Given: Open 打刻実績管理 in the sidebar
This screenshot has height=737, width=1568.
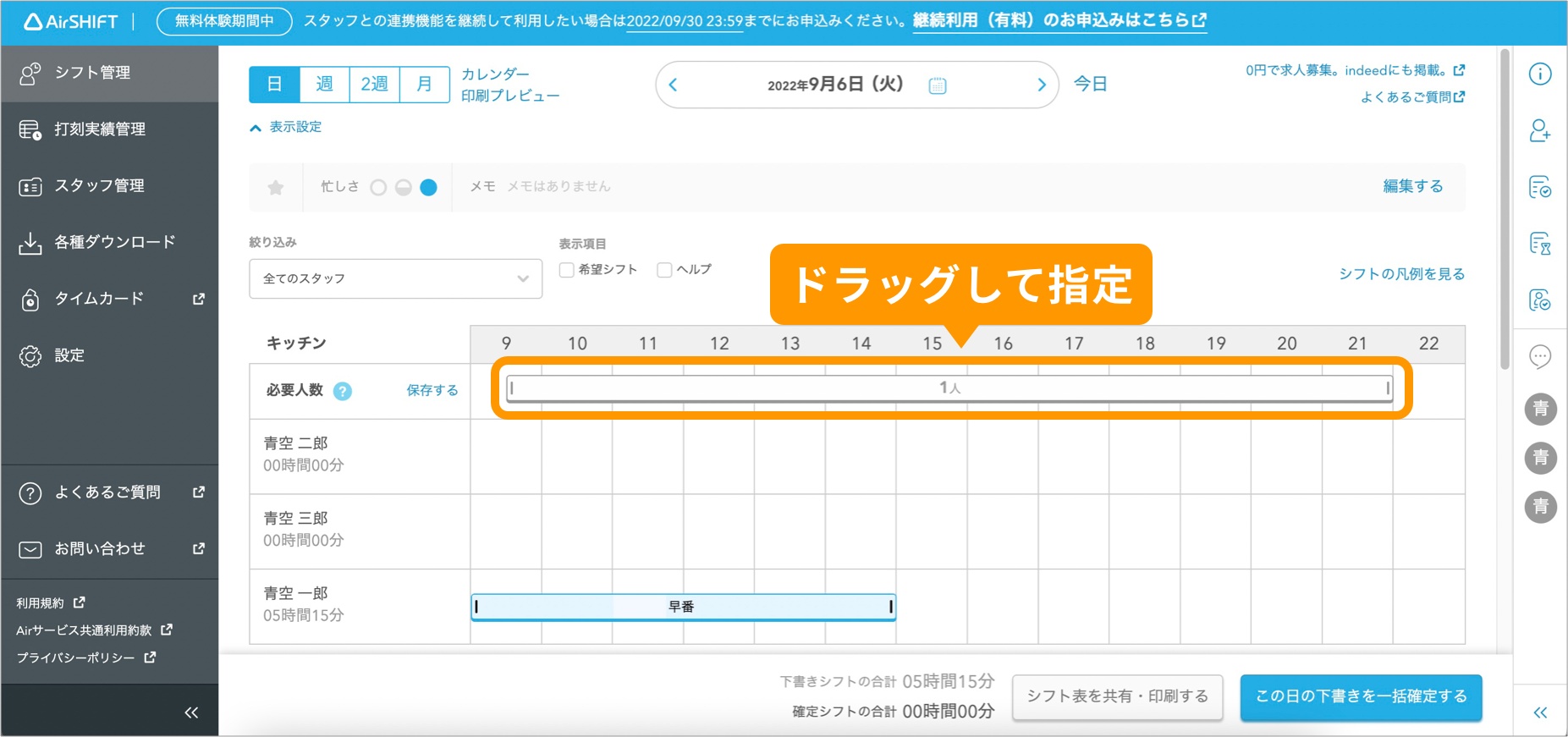Looking at the screenshot, I should [110, 129].
